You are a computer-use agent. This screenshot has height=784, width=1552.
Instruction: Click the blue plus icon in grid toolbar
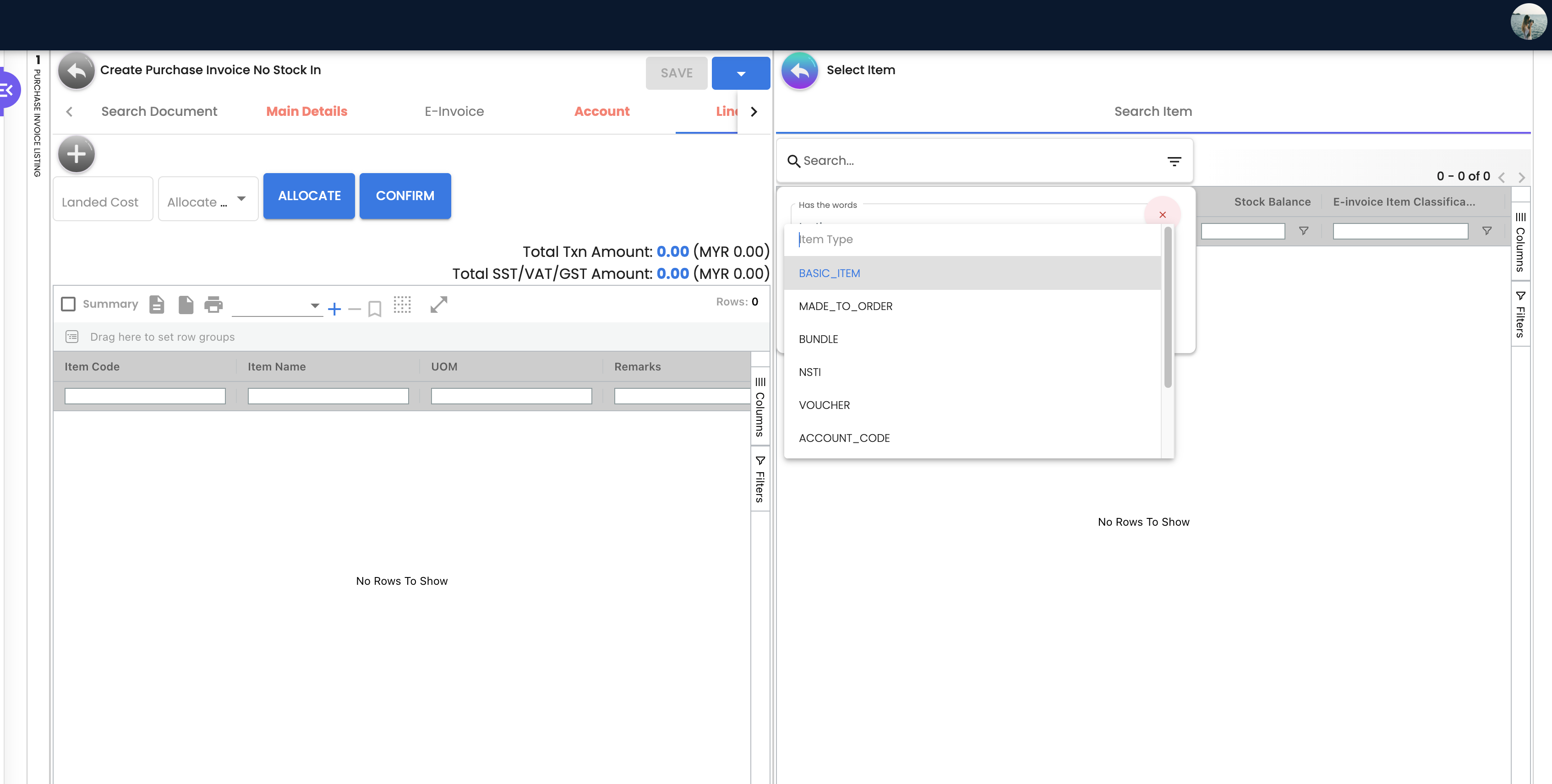point(334,309)
